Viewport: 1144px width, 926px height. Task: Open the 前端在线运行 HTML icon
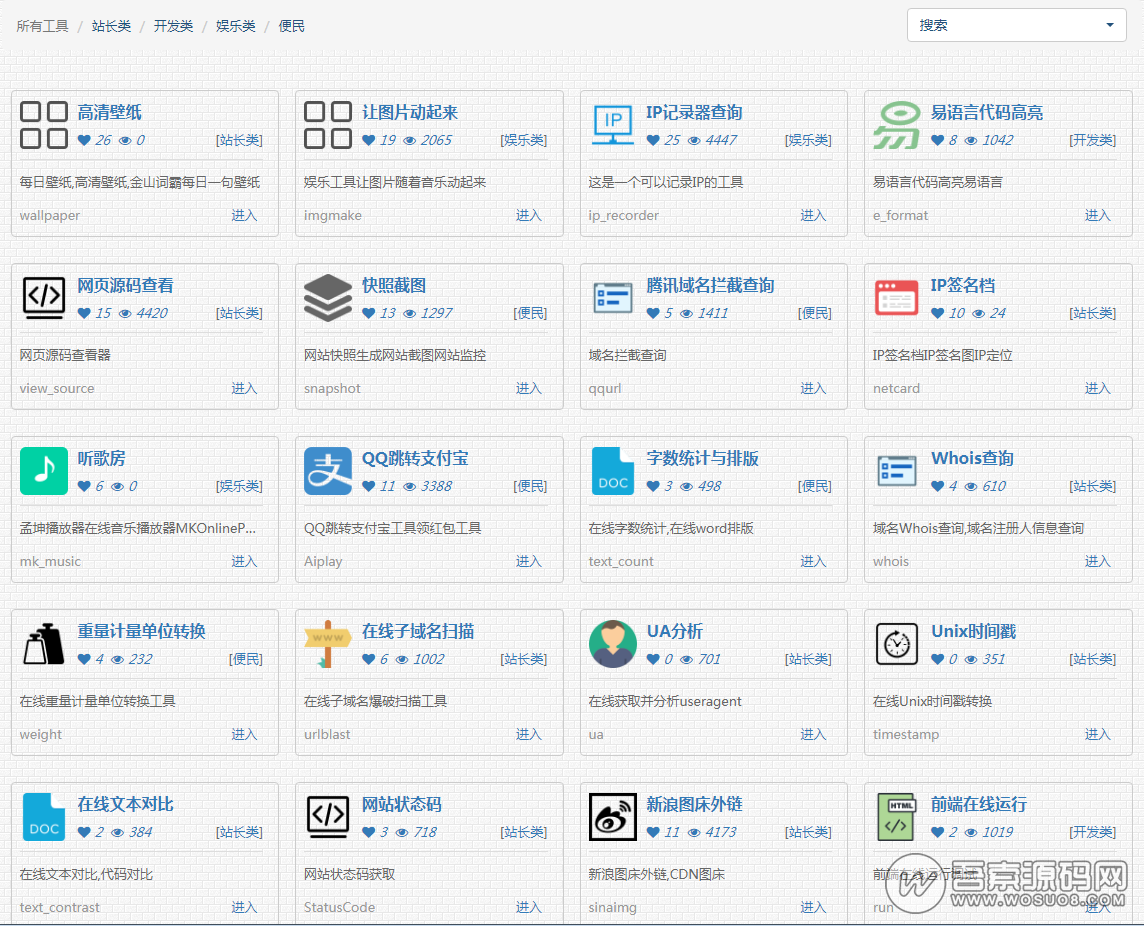897,816
